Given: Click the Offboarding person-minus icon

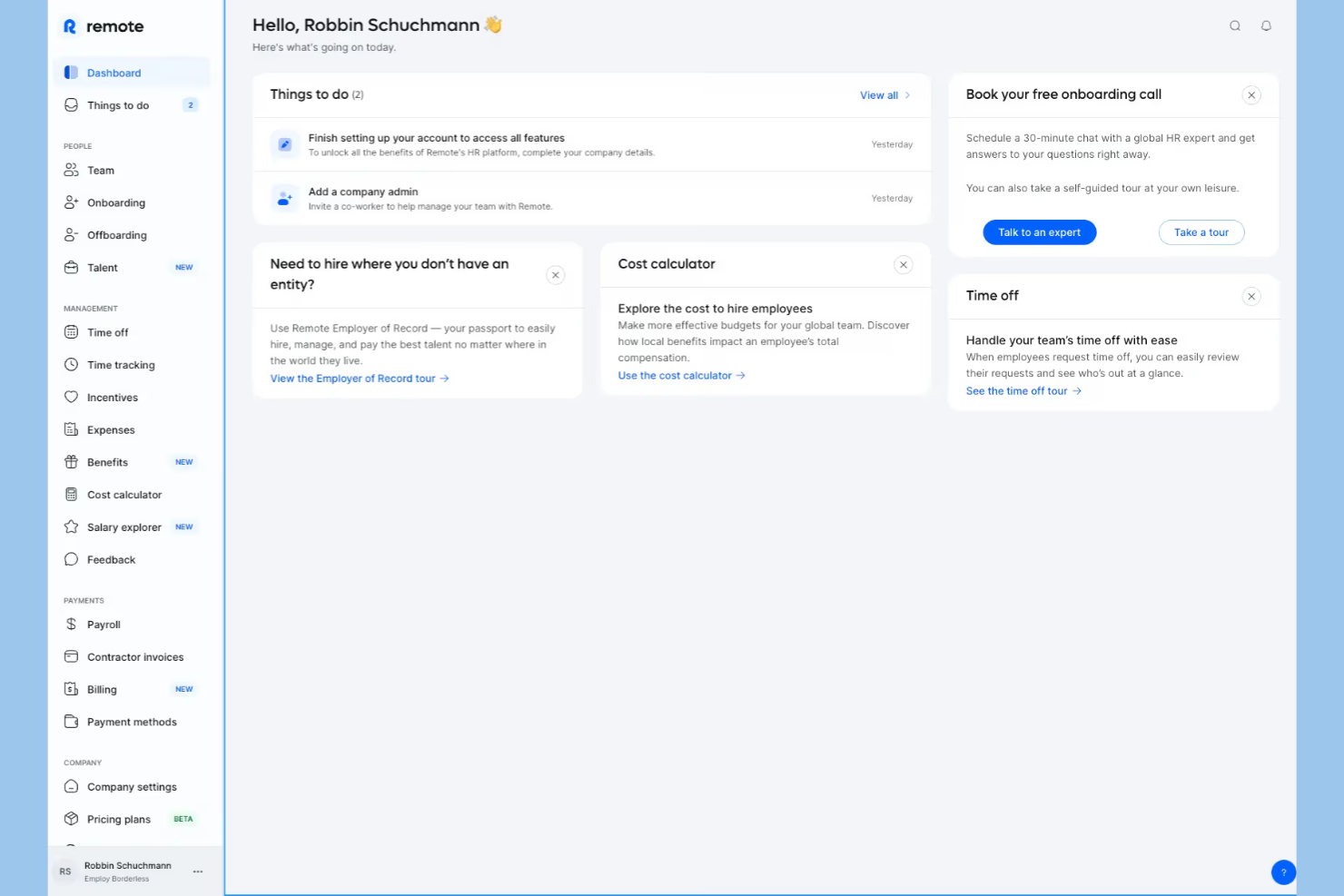Looking at the screenshot, I should coord(71,235).
